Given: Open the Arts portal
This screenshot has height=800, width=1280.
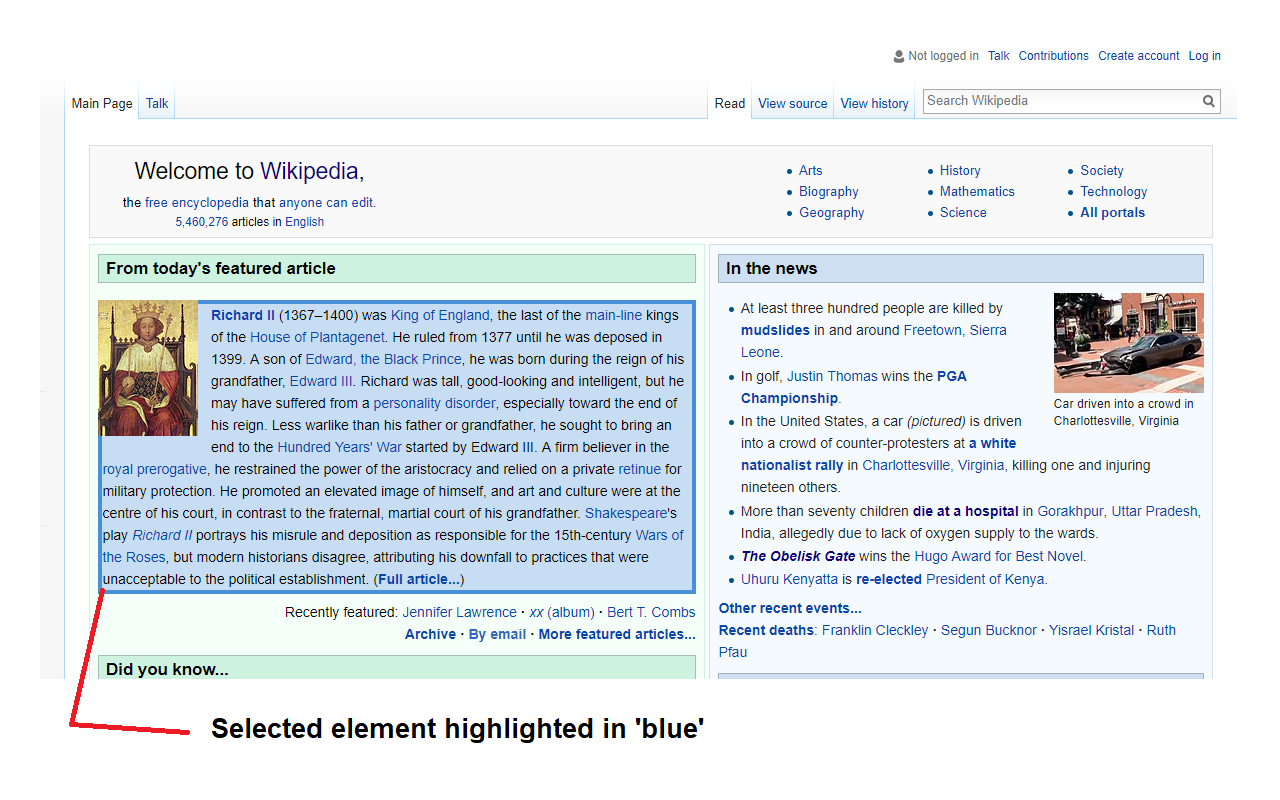Looking at the screenshot, I should coord(811,171).
